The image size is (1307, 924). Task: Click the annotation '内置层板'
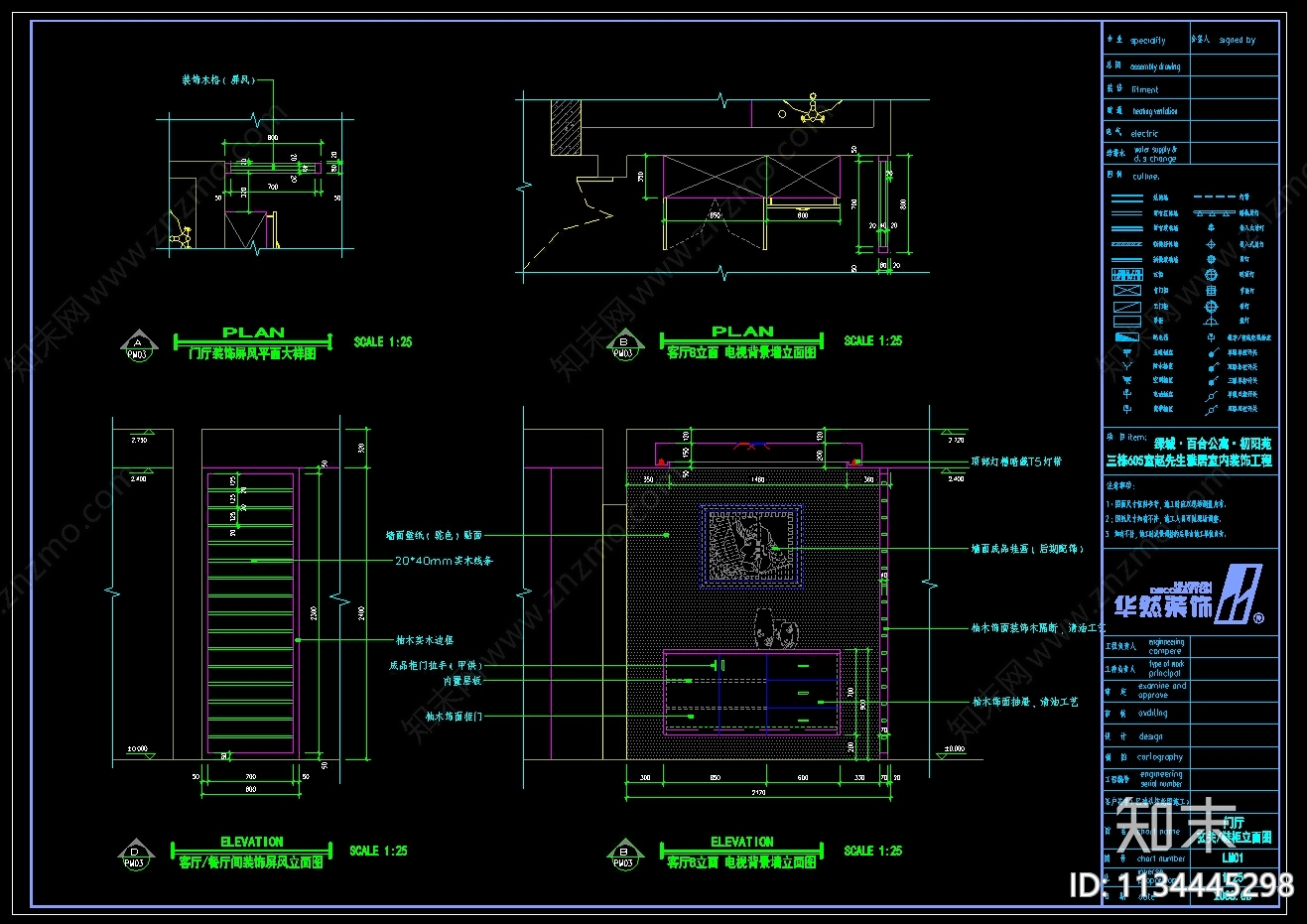(x=462, y=681)
